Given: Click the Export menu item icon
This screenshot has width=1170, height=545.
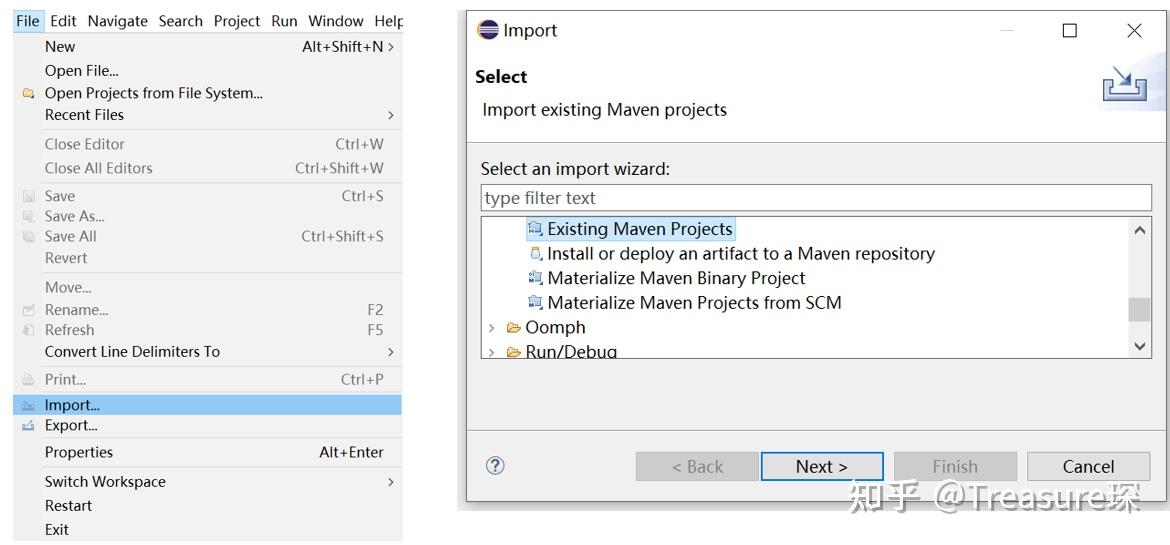Looking at the screenshot, I should pos(28,426).
